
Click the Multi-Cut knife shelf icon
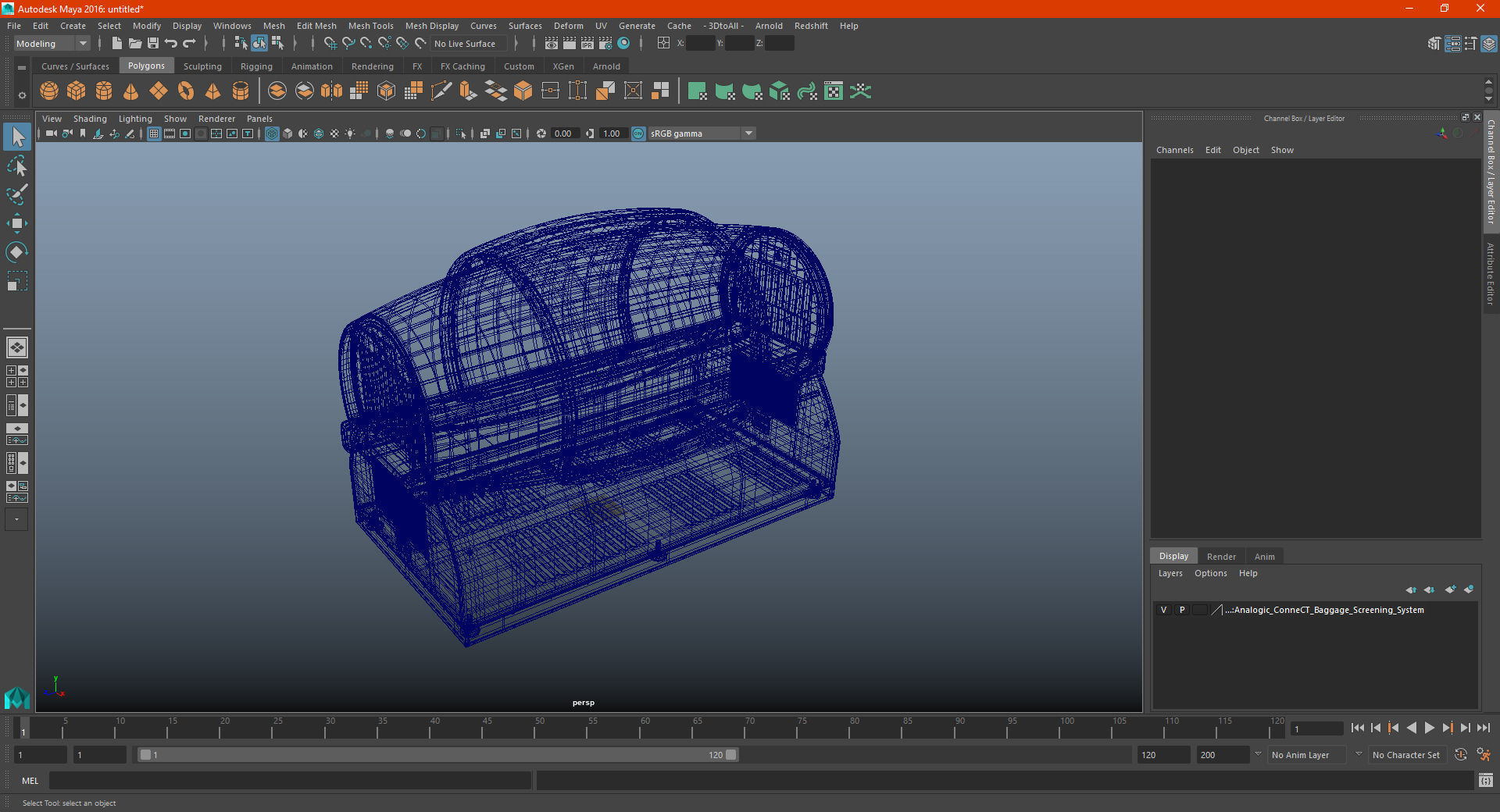coord(441,91)
